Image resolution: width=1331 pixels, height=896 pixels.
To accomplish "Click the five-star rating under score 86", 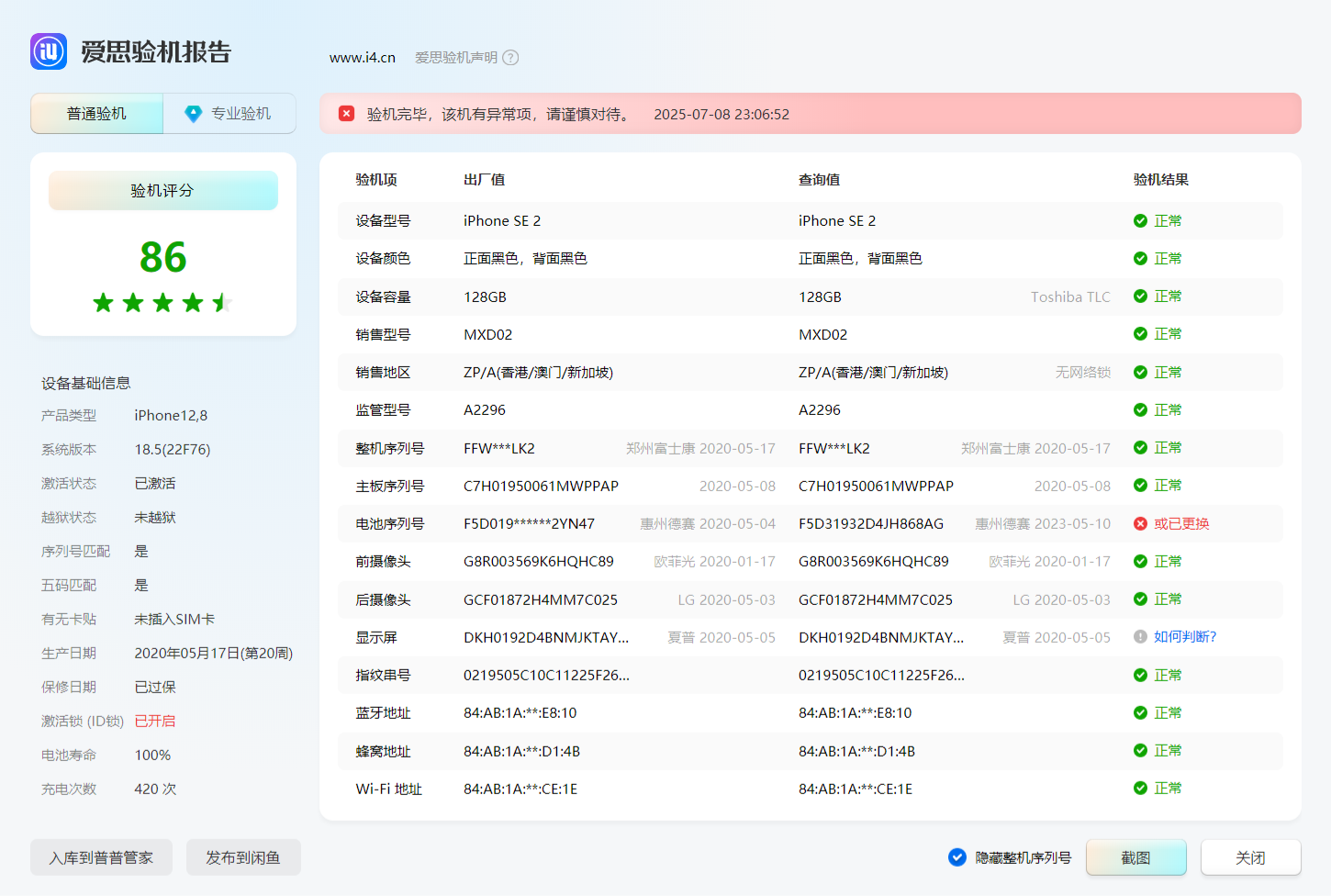I will coord(162,303).
